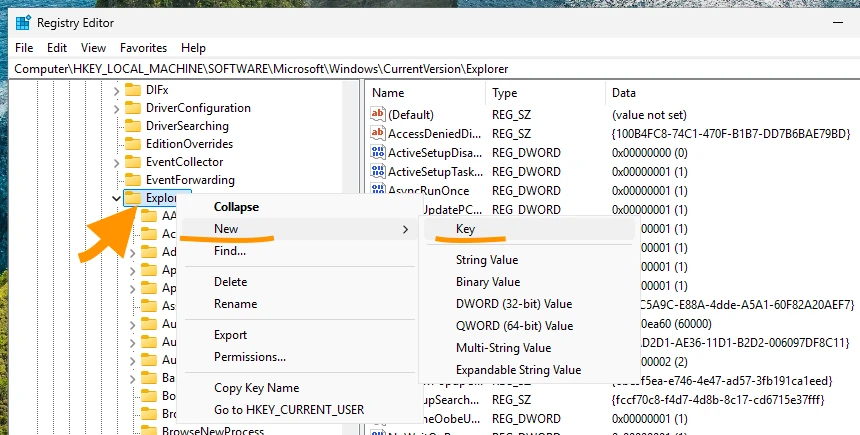Select the ActiveSetupDisa... value

click(x=435, y=152)
